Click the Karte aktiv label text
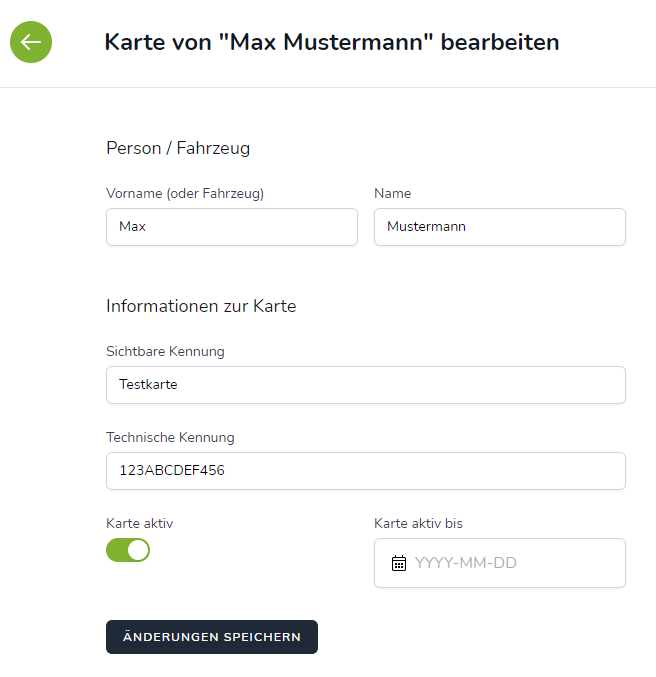This screenshot has height=677, width=656. 139,523
